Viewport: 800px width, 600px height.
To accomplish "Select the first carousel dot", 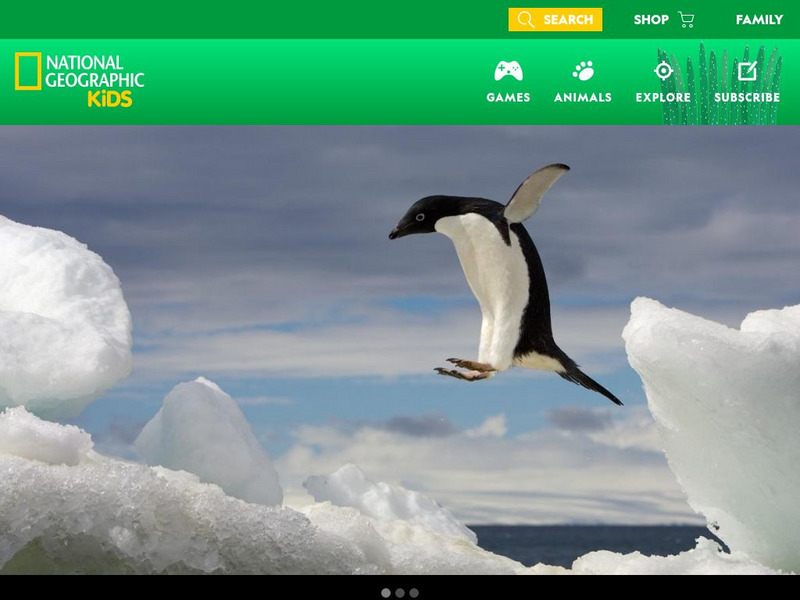I will tap(385, 591).
